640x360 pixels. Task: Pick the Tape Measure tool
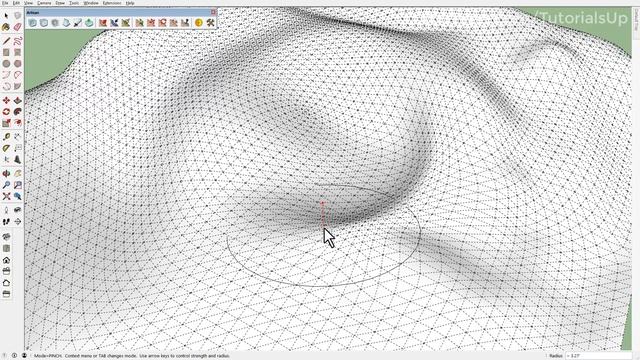(x=6, y=137)
